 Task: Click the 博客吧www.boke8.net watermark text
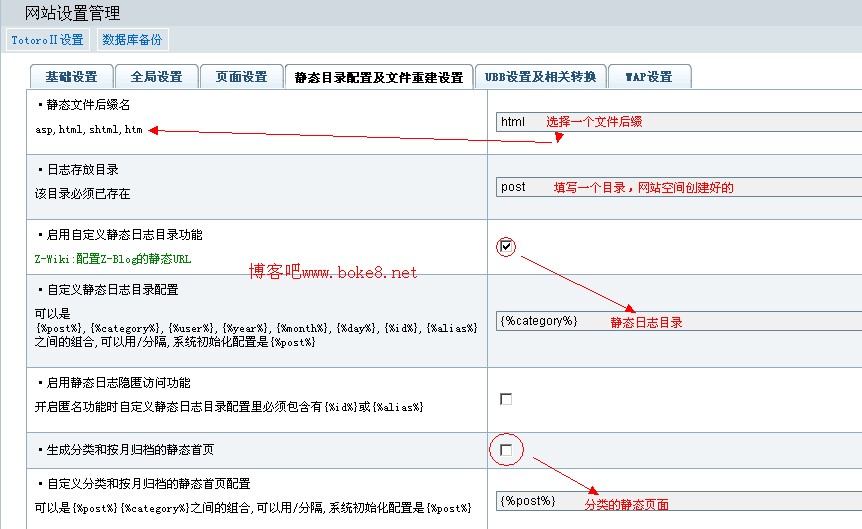[332, 272]
